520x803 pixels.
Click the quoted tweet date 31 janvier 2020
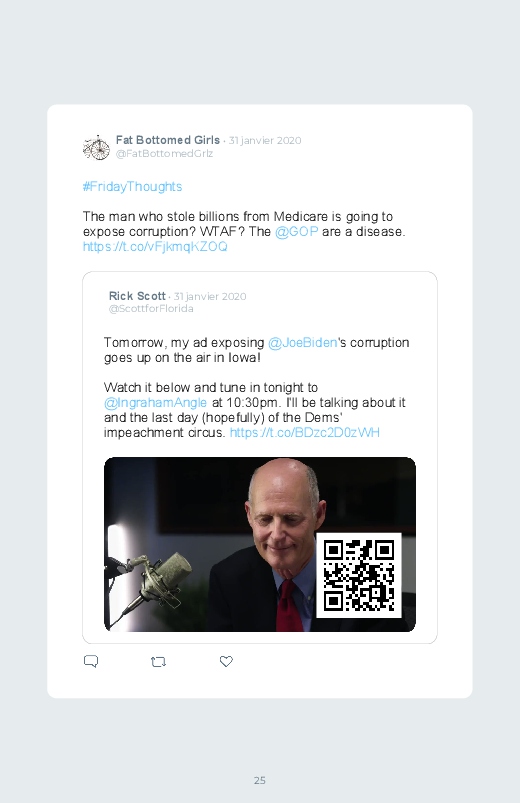click(x=210, y=297)
